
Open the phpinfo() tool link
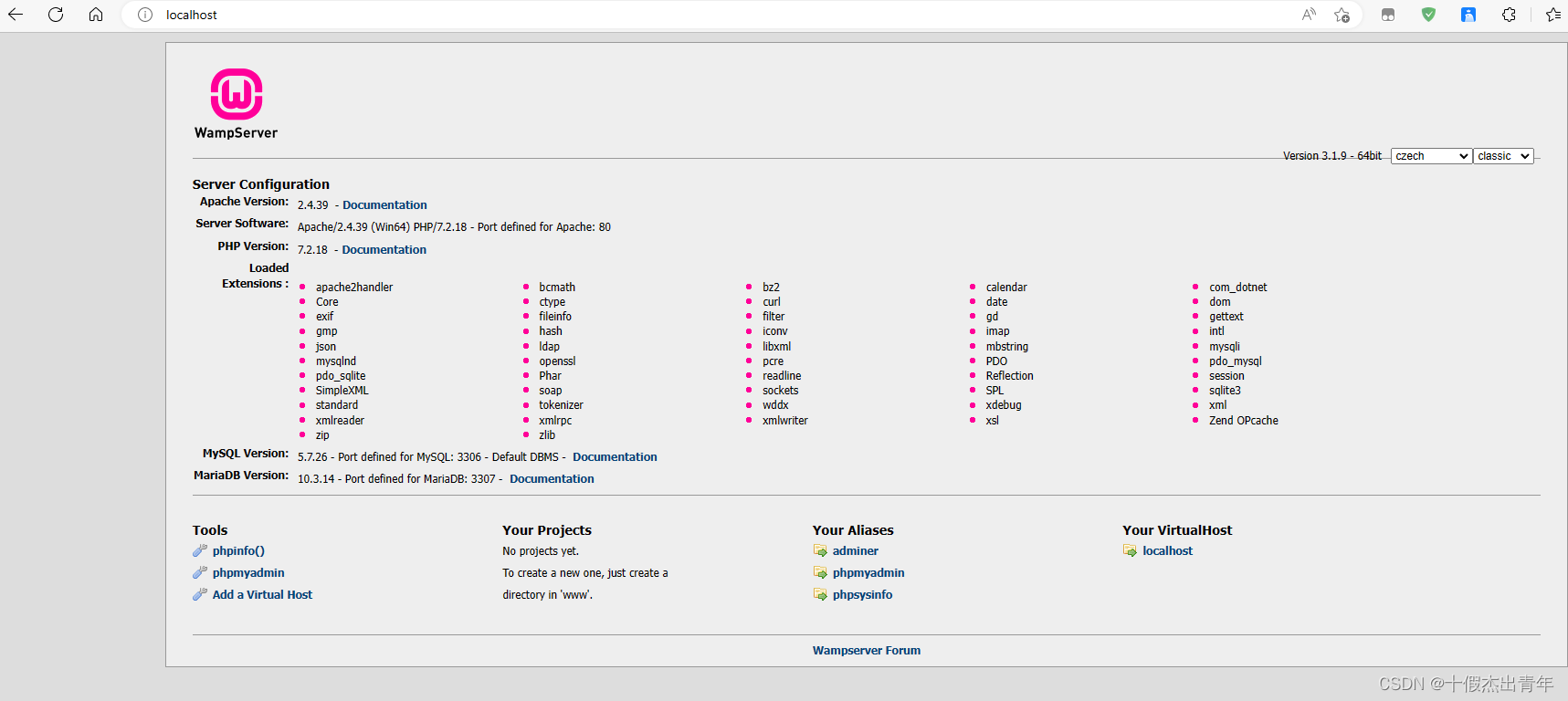[238, 550]
